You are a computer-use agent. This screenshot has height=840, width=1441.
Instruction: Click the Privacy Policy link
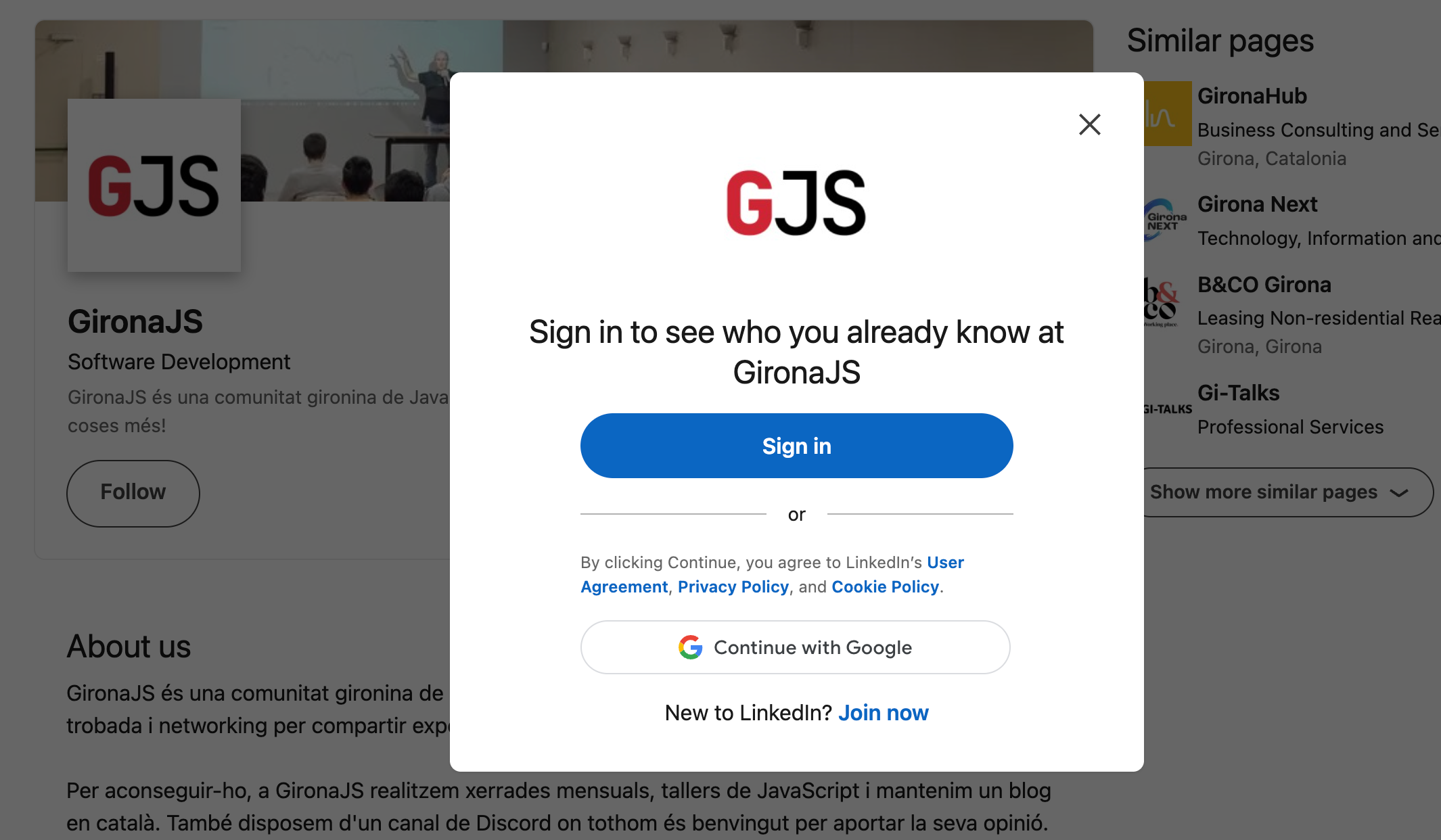(733, 586)
